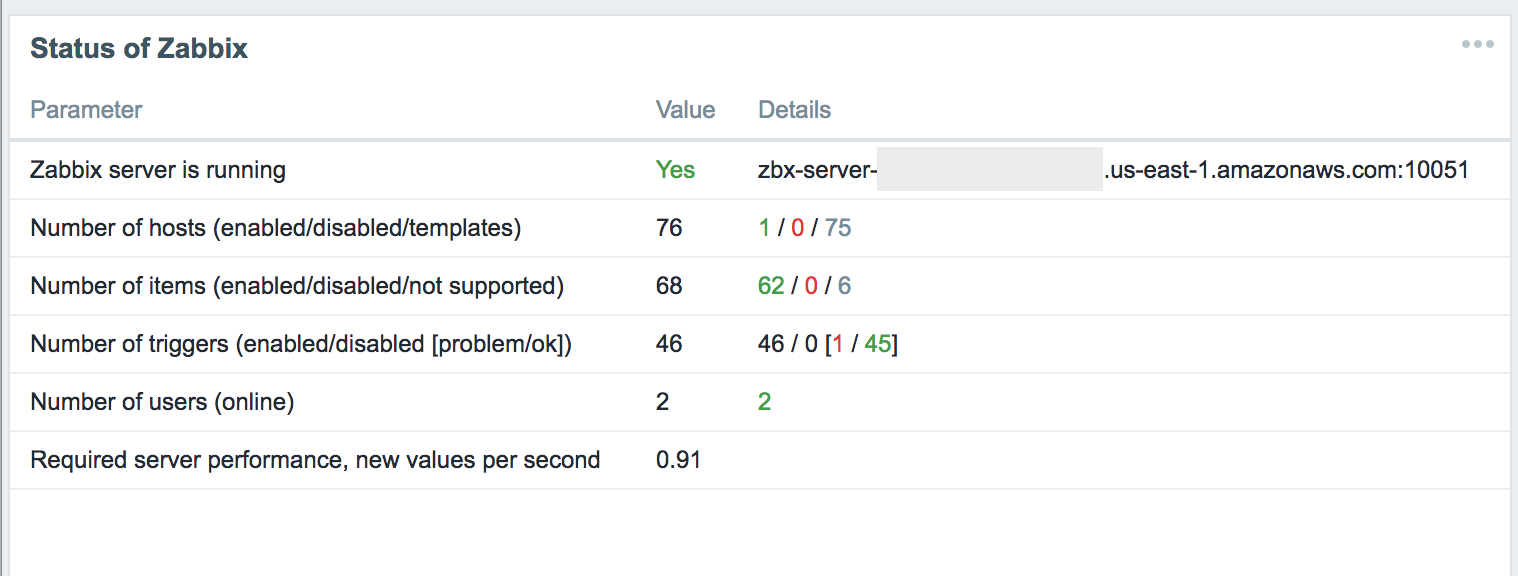Select the Value column header
The height and width of the screenshot is (576, 1518).
[x=685, y=110]
